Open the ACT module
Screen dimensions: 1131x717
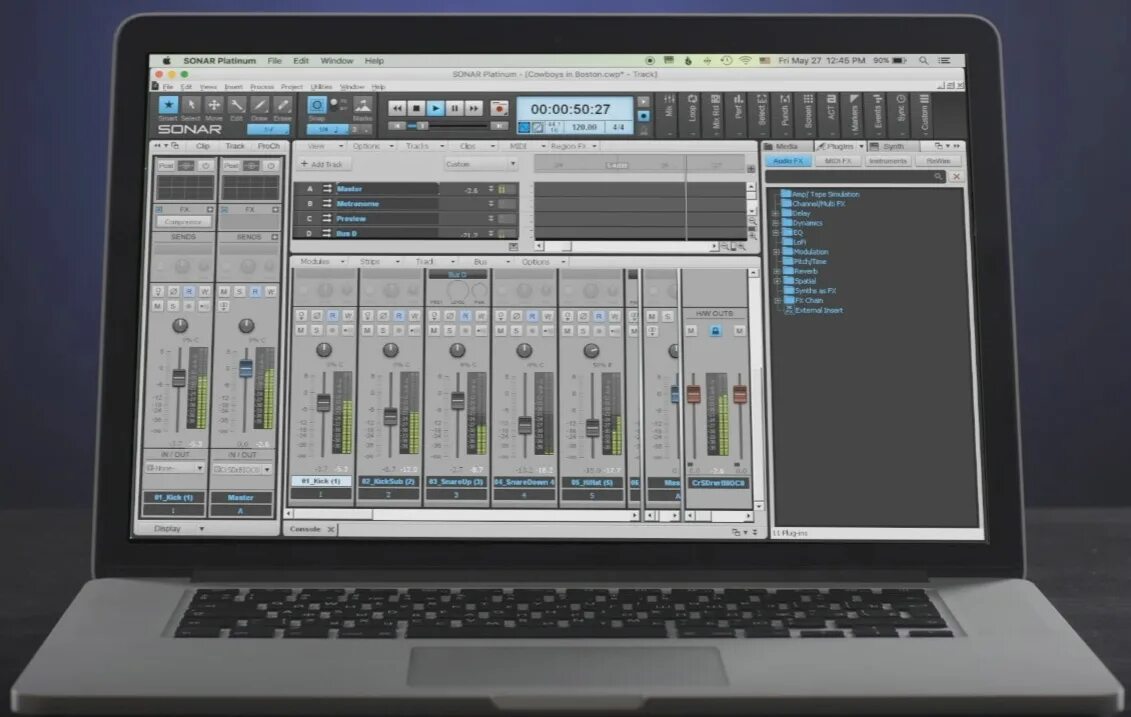[831, 114]
